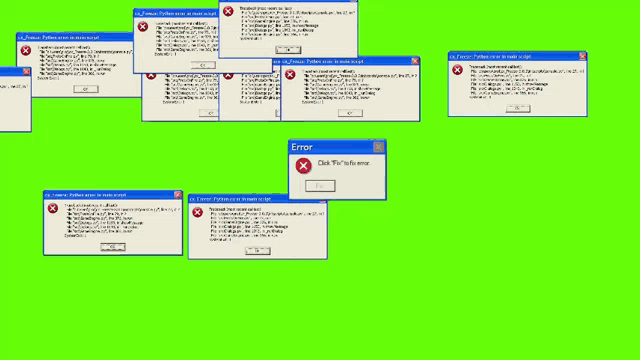This screenshot has height=360, width=640.
Task: Click OK in the bottom-left Python error dialog
Action: 113,247
